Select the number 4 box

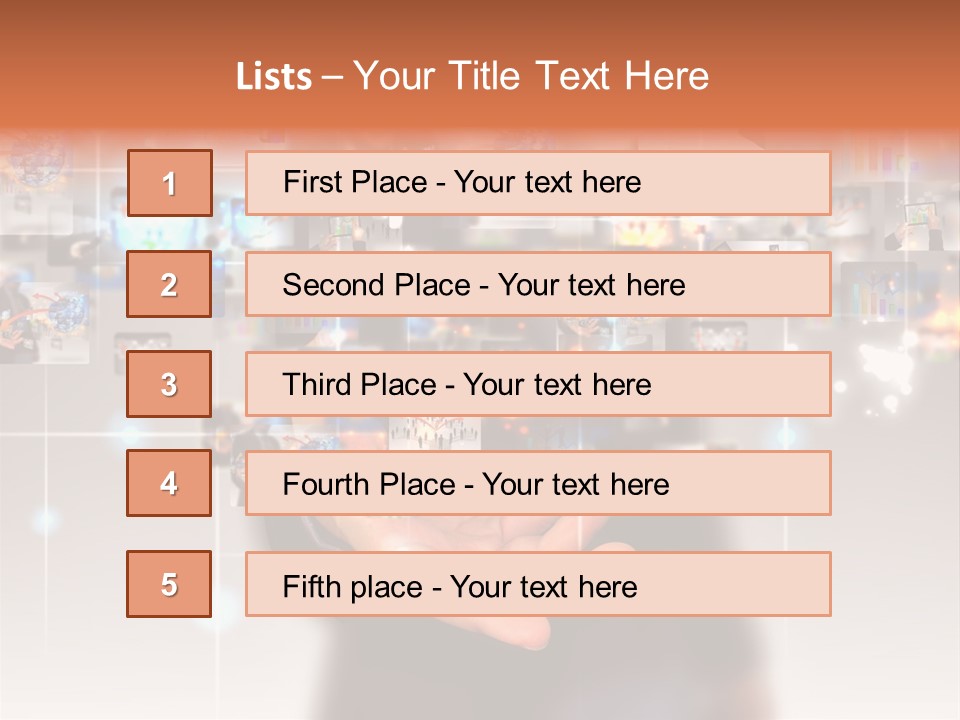coord(169,483)
